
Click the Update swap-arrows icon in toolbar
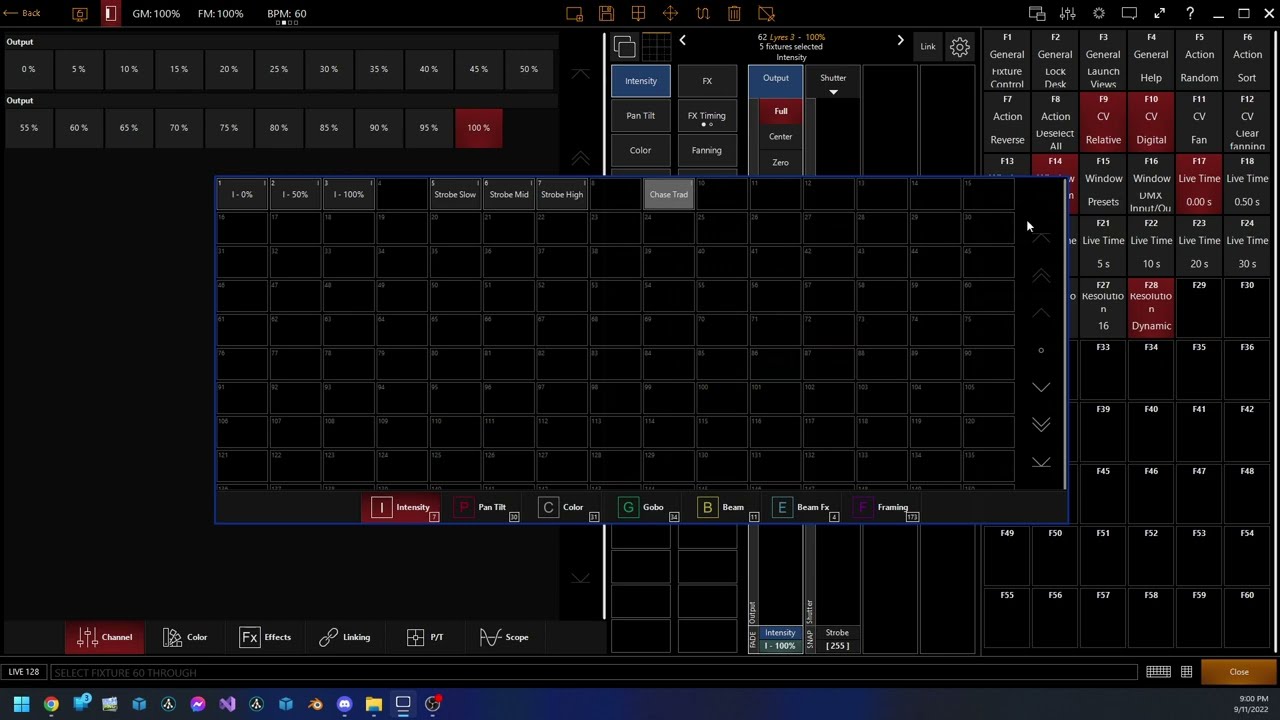[x=702, y=14]
